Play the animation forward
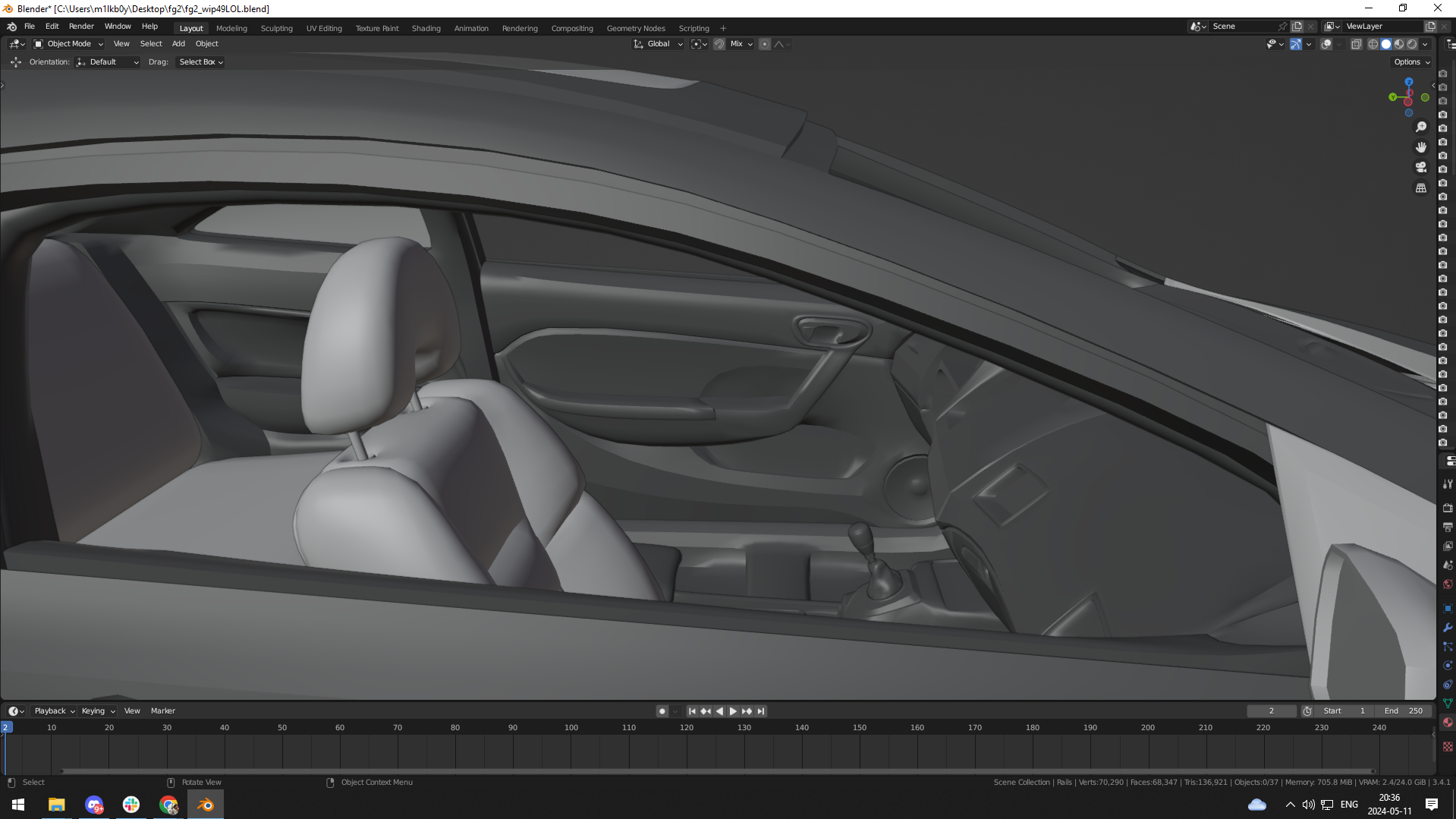This screenshot has width=1456, height=819. (x=733, y=711)
